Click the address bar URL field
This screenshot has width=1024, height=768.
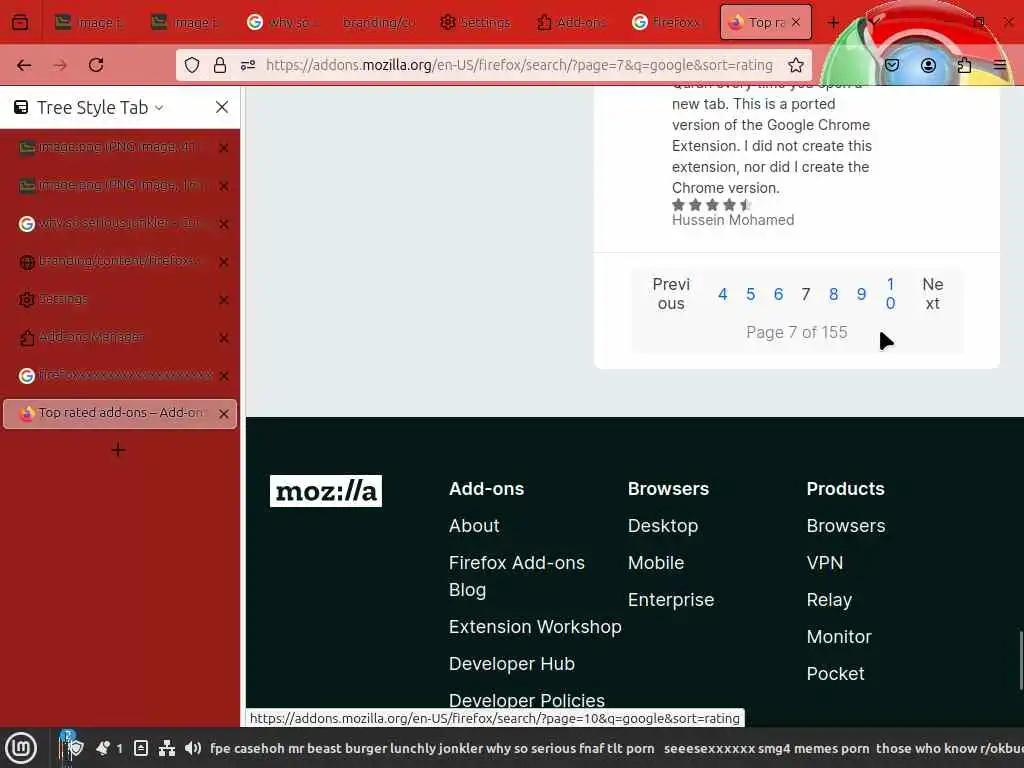[x=519, y=65]
